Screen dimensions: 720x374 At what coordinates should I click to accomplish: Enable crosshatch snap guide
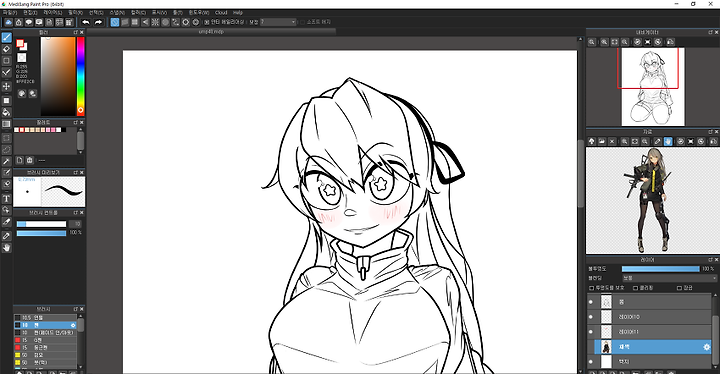pos(135,22)
